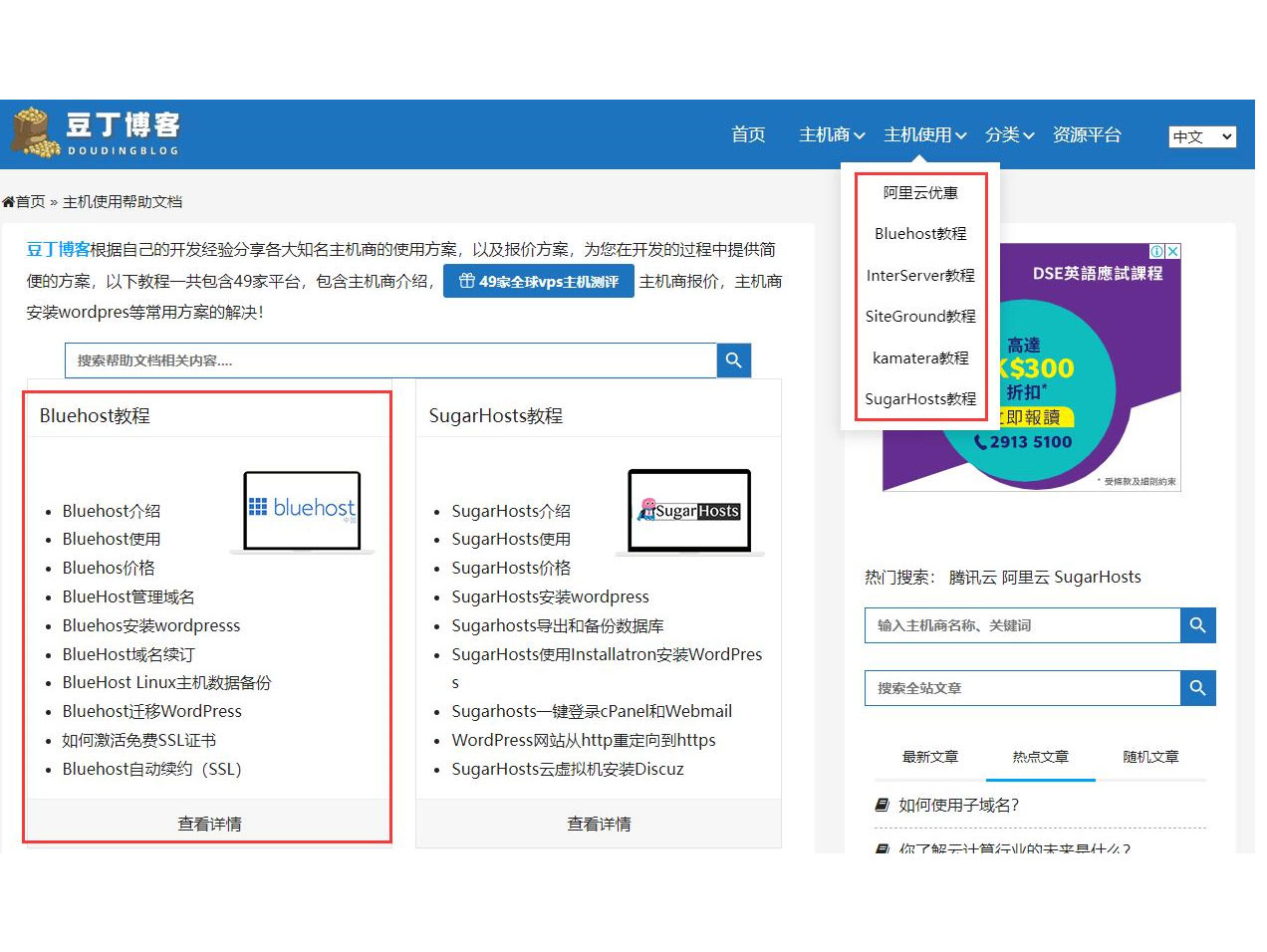The width and height of the screenshot is (1267, 952).
Task: Click 查看详情 under SugarHosts教程
Action: (599, 824)
